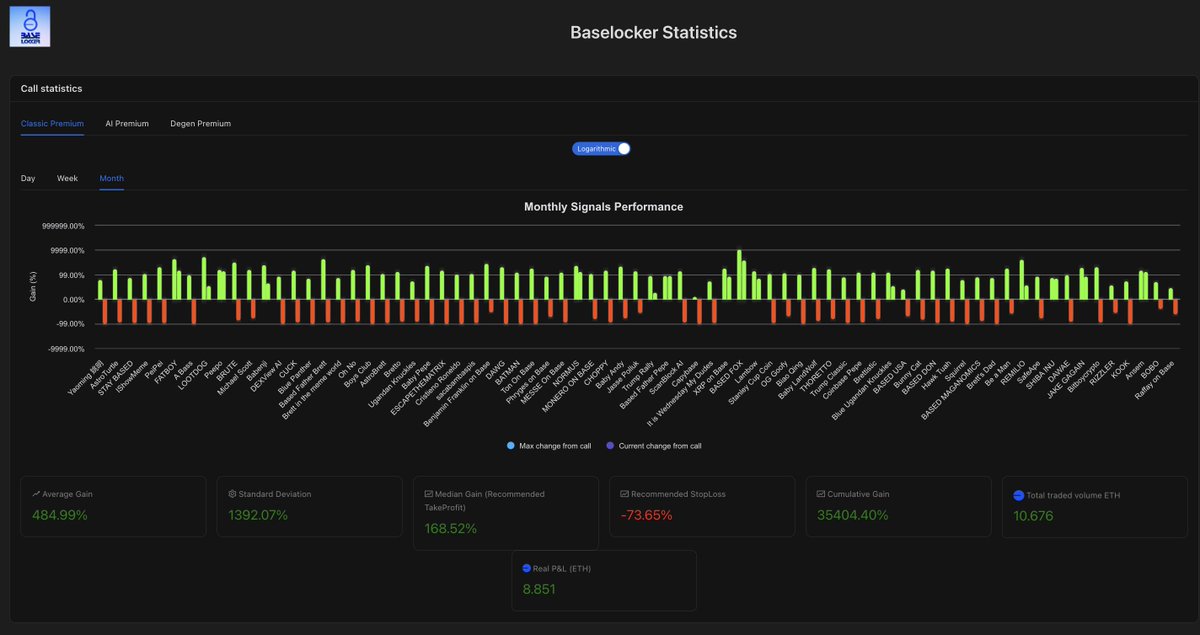Click the 'Baselocker Statistics' page title

pyautogui.click(x=653, y=32)
